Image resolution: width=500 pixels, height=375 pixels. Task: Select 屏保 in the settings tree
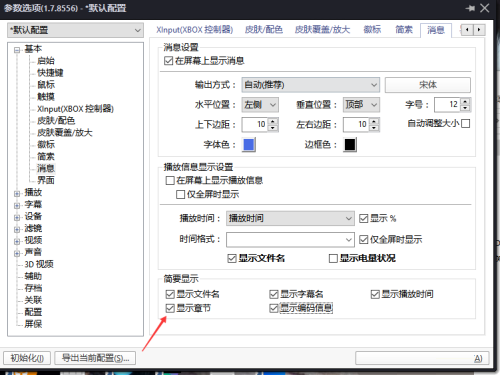pos(33,324)
